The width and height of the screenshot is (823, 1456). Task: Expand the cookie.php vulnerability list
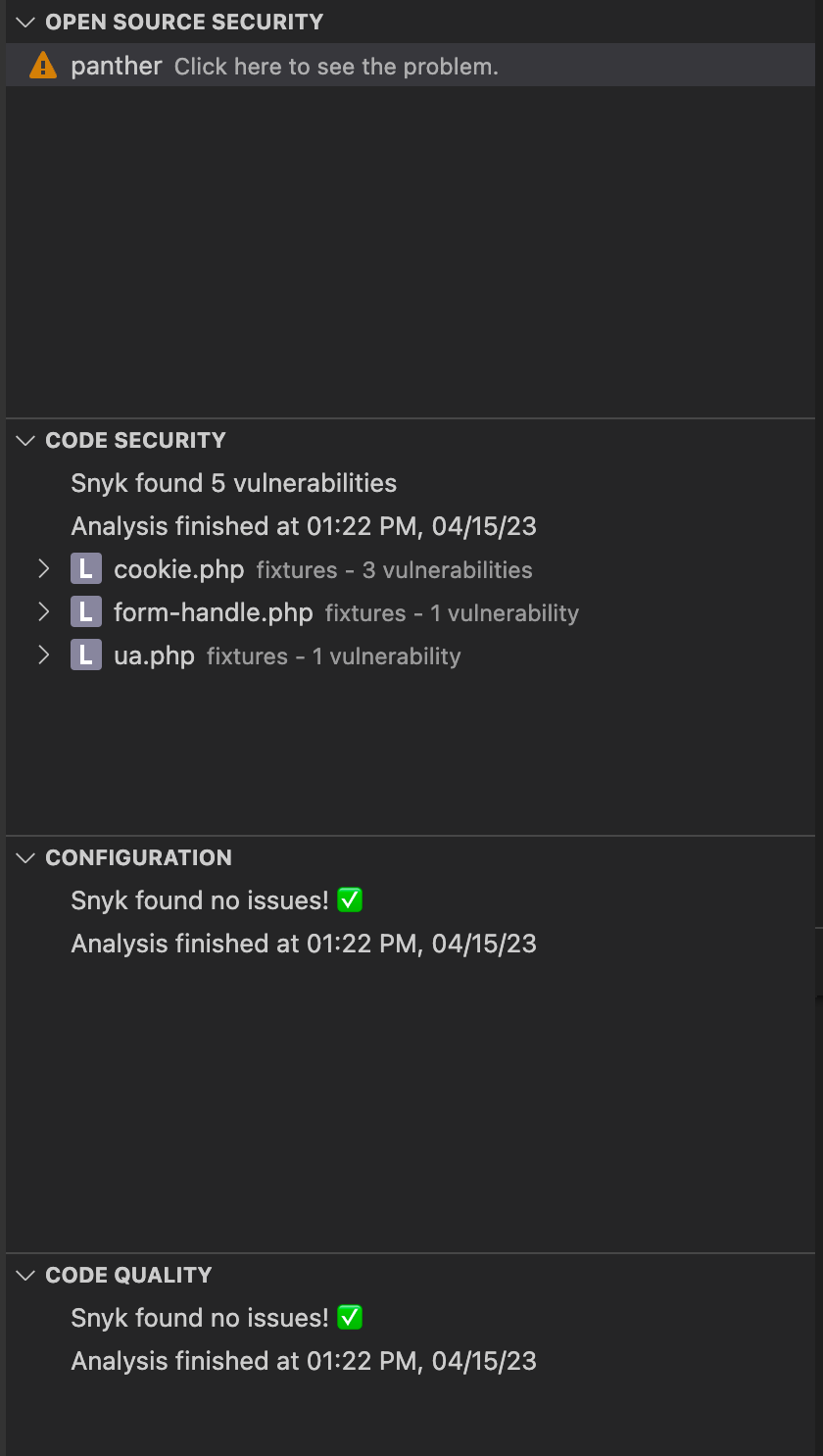(x=44, y=568)
